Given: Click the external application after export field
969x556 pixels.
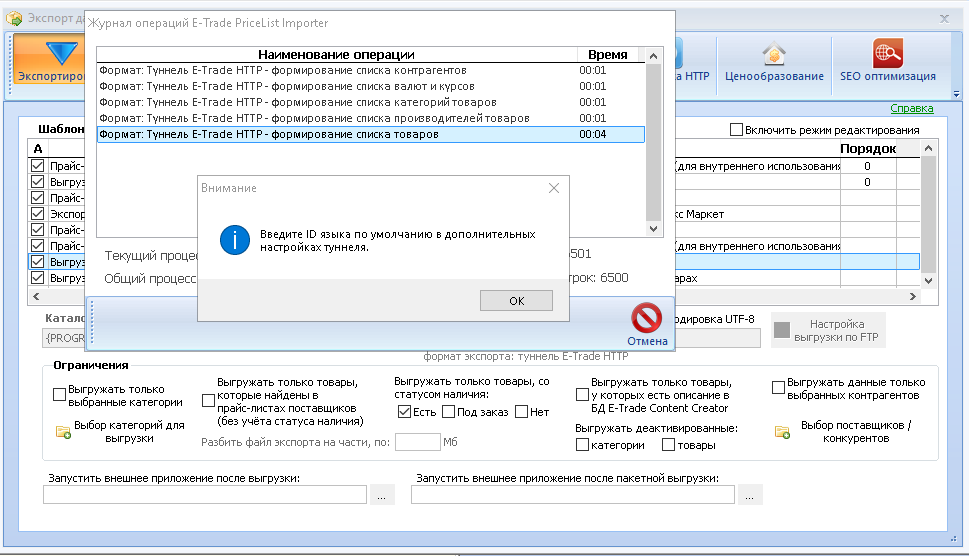Looking at the screenshot, I should [205, 494].
